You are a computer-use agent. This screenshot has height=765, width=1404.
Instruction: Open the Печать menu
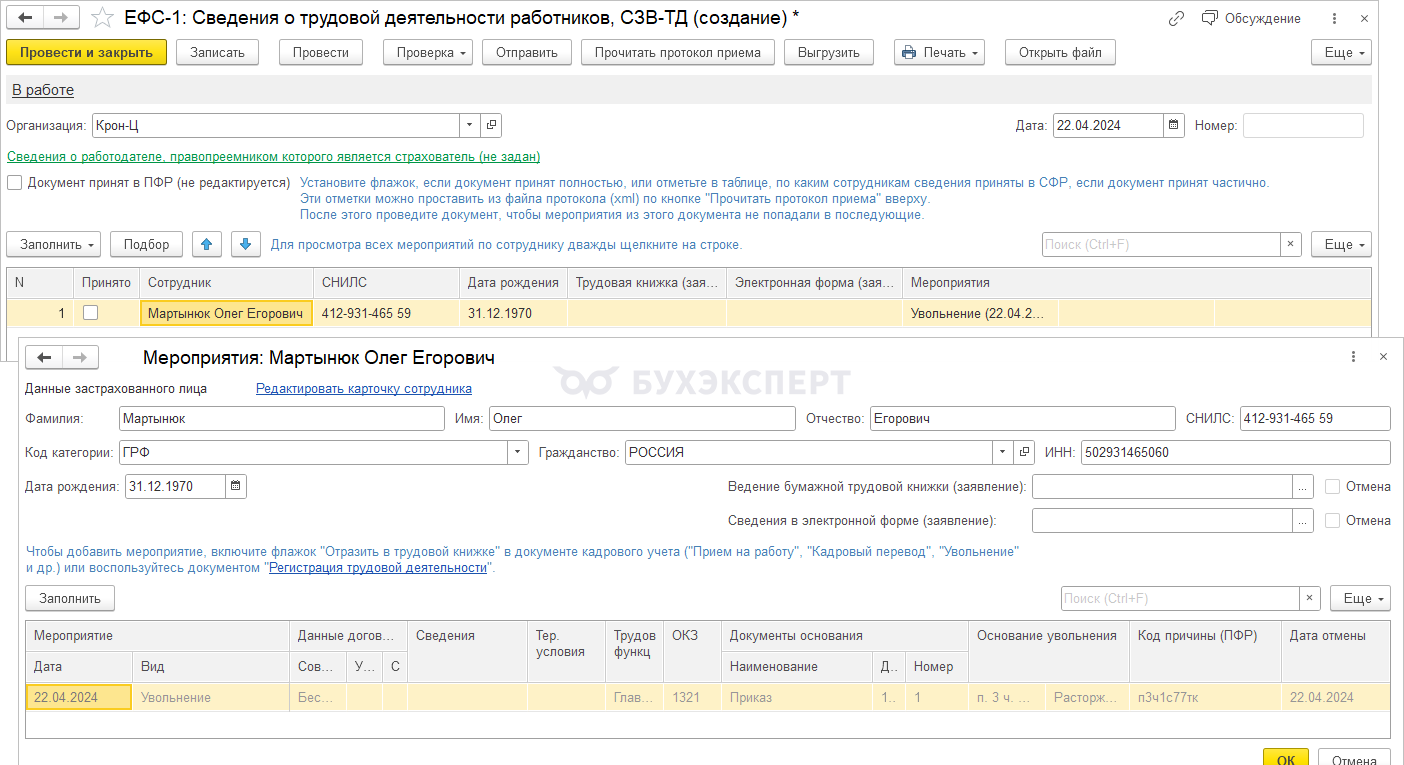coord(939,53)
